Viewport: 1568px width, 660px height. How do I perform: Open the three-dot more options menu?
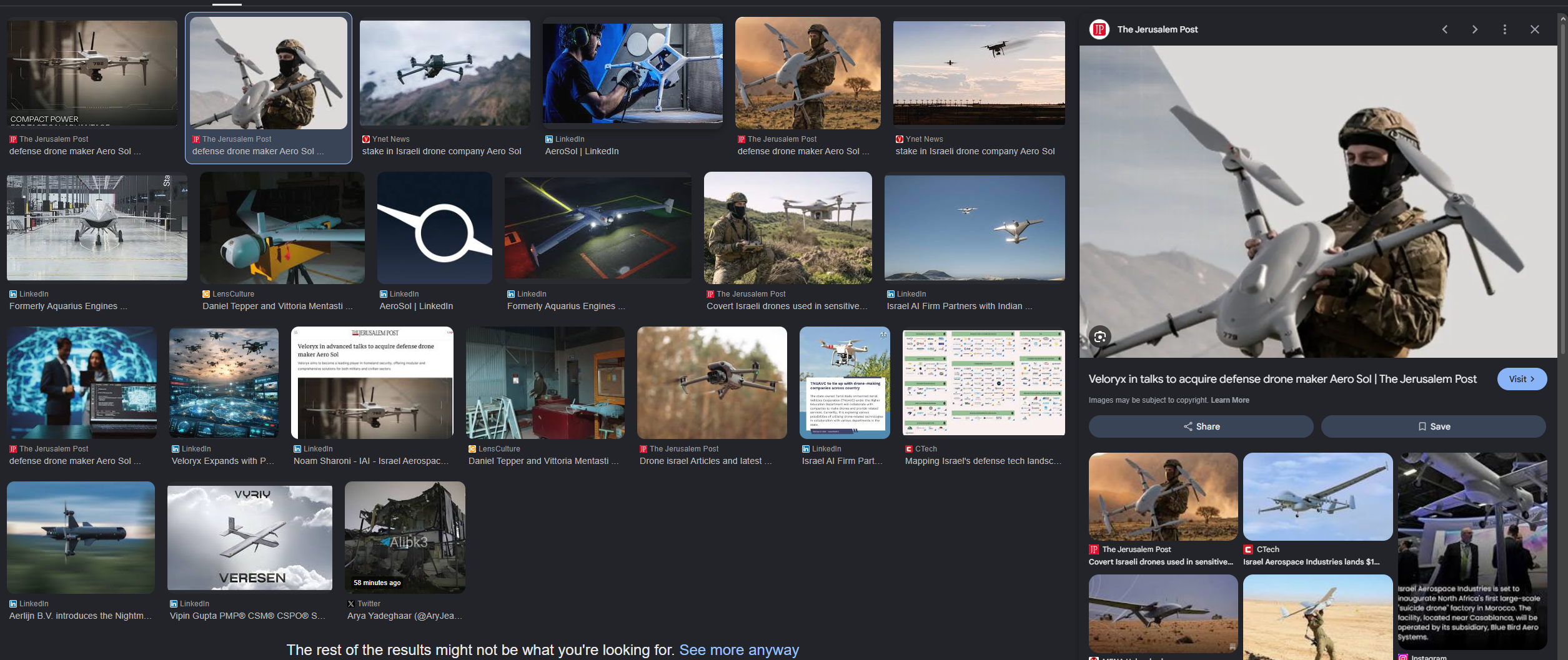(x=1504, y=29)
